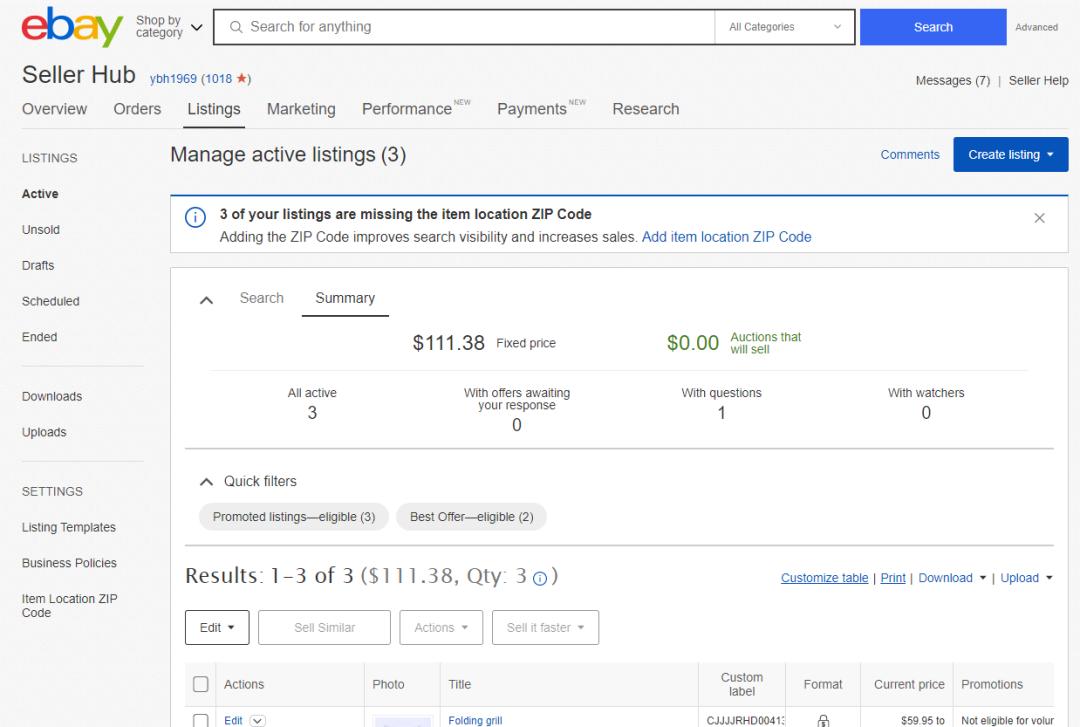The width and height of the screenshot is (1080, 727).
Task: Collapse the Quick filters section
Action: (x=207, y=481)
